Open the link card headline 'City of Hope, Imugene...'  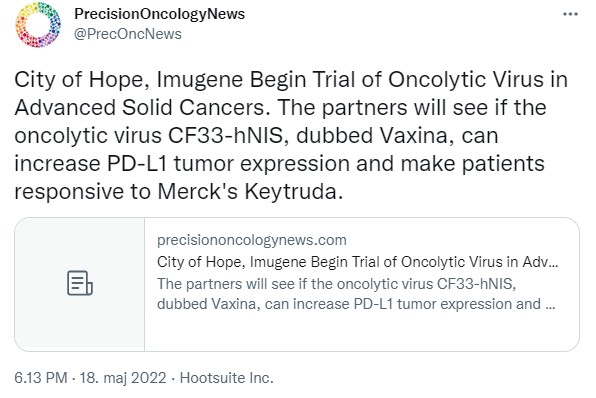[357, 262]
